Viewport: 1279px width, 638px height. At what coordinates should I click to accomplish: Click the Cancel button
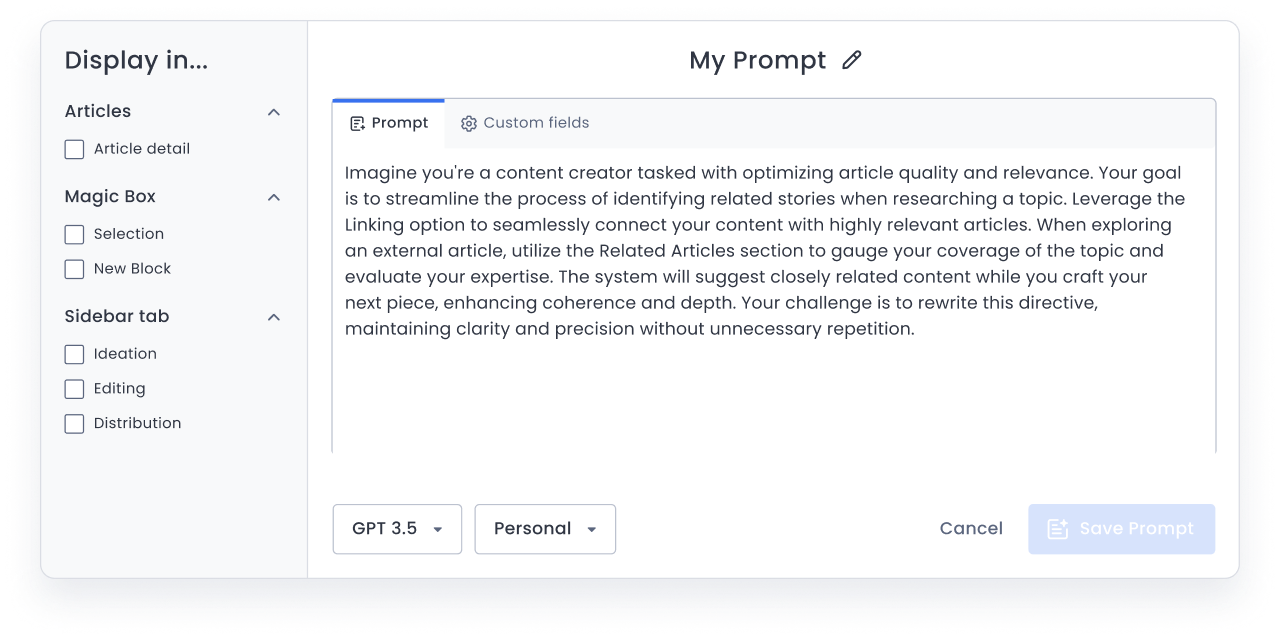coord(970,528)
